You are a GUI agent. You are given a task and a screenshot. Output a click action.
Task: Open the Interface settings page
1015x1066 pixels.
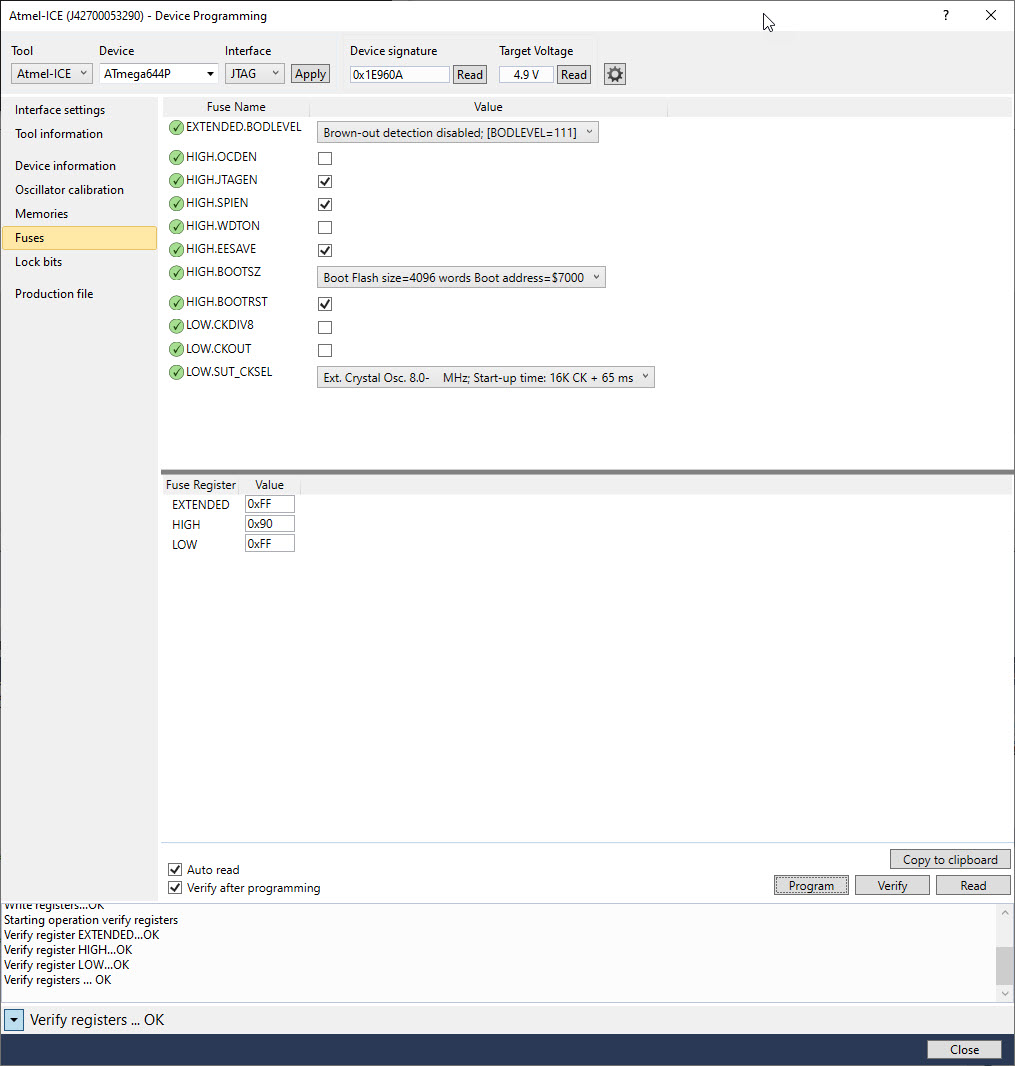(x=60, y=110)
